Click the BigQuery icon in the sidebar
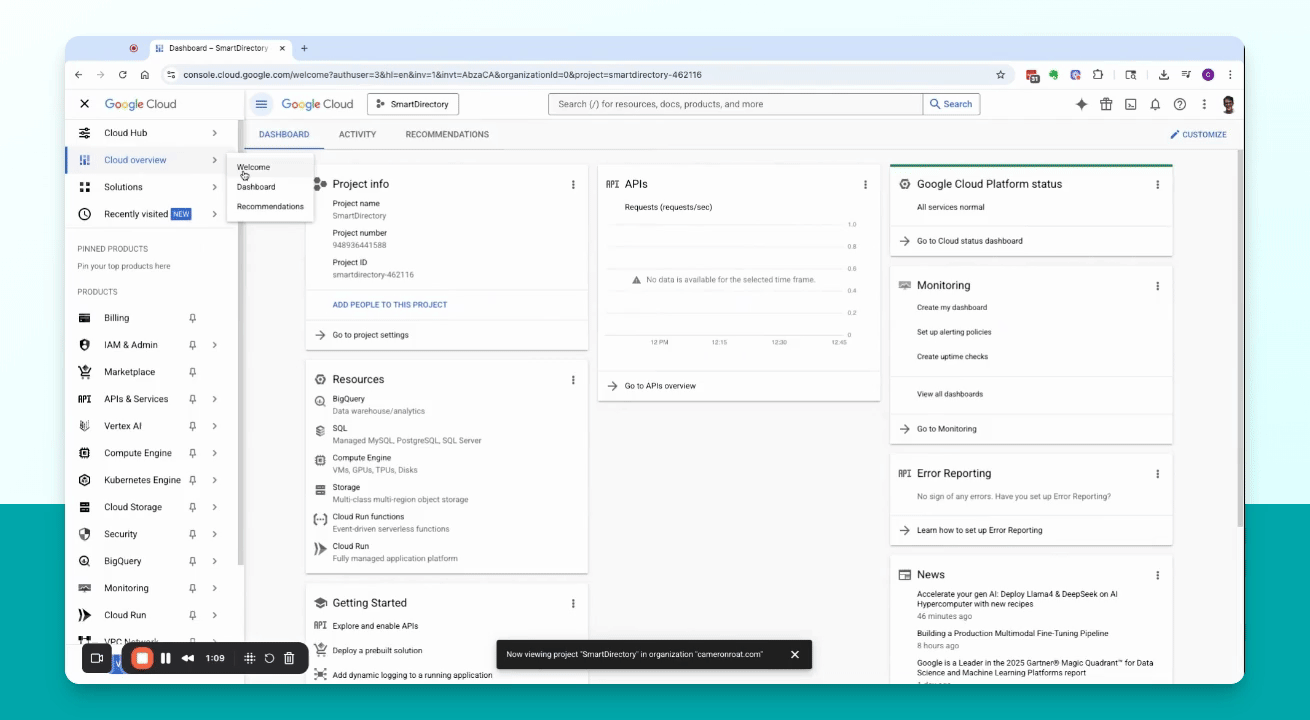The image size is (1310, 720). [x=85, y=561]
